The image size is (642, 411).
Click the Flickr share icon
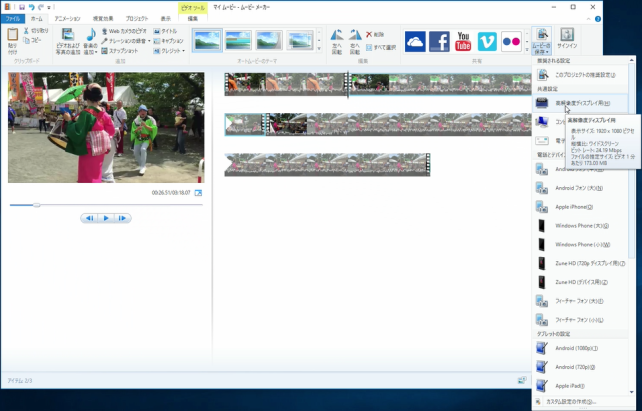click(x=512, y=41)
